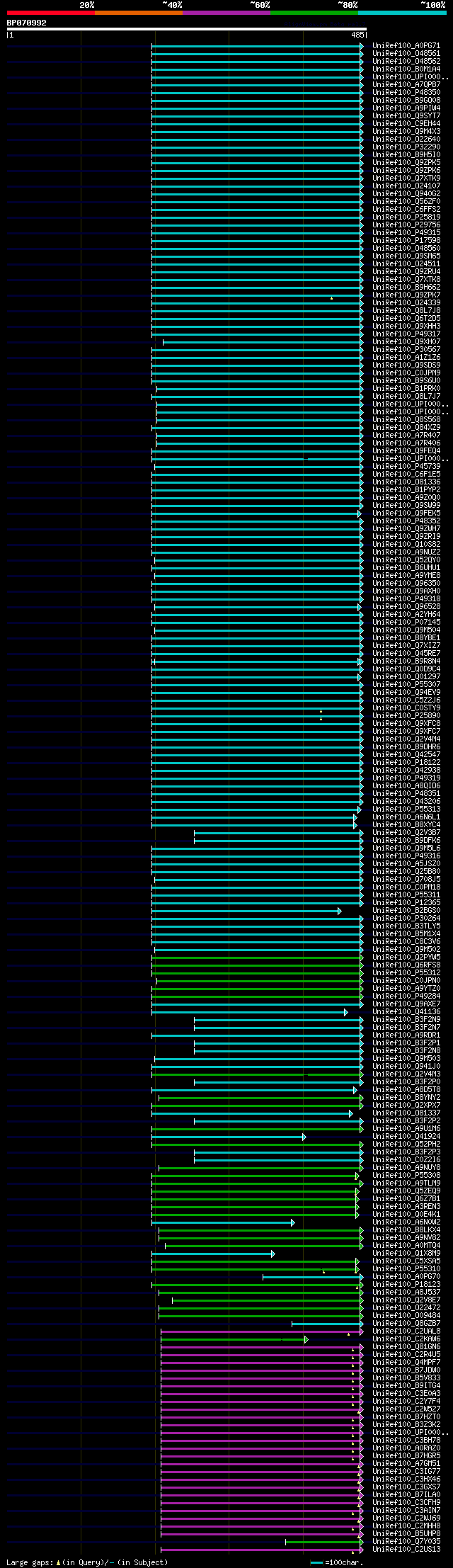Click hit label UniRef100_Q8GZB7
Screen dimensions: 453x1568
pos(406,1323)
